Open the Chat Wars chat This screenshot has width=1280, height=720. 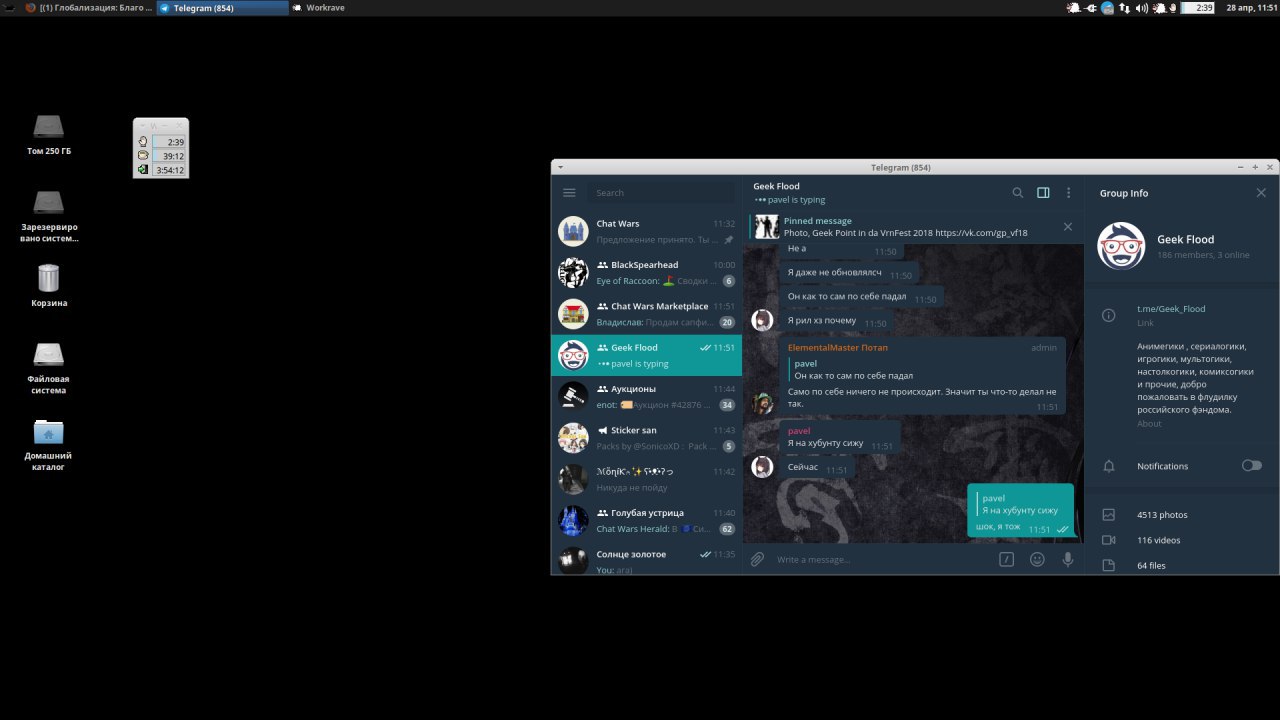pyautogui.click(x=647, y=231)
